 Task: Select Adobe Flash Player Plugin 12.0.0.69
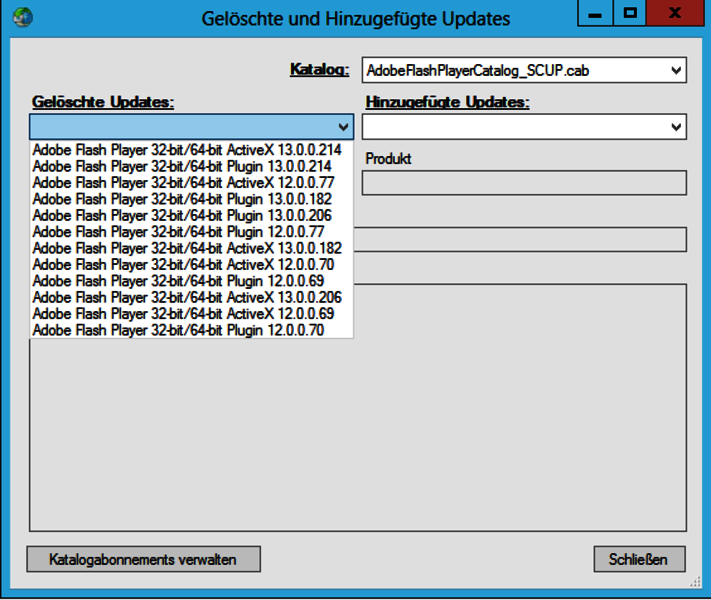[191, 281]
